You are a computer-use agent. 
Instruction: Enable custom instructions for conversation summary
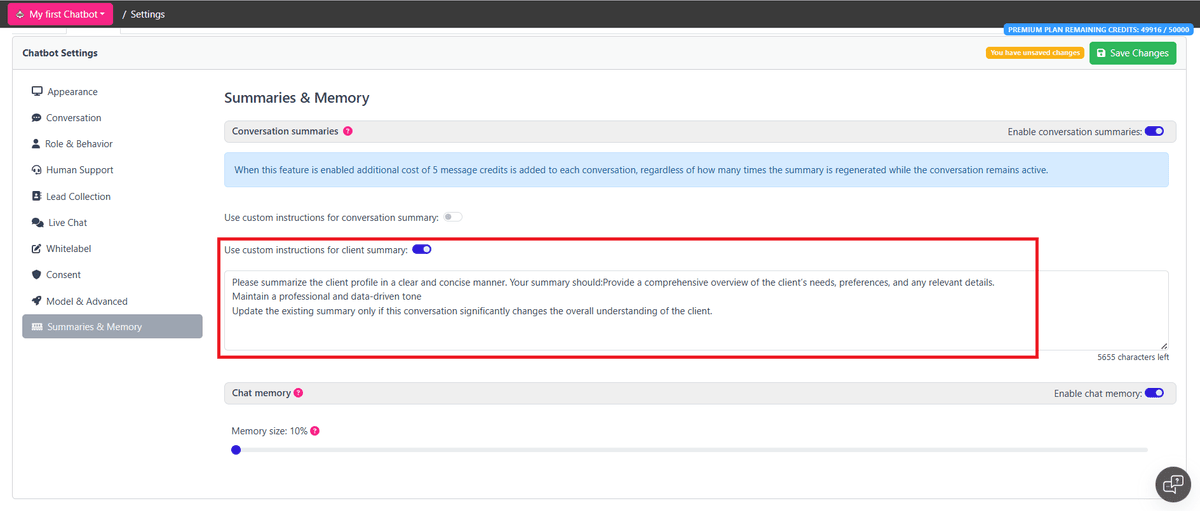click(x=453, y=217)
